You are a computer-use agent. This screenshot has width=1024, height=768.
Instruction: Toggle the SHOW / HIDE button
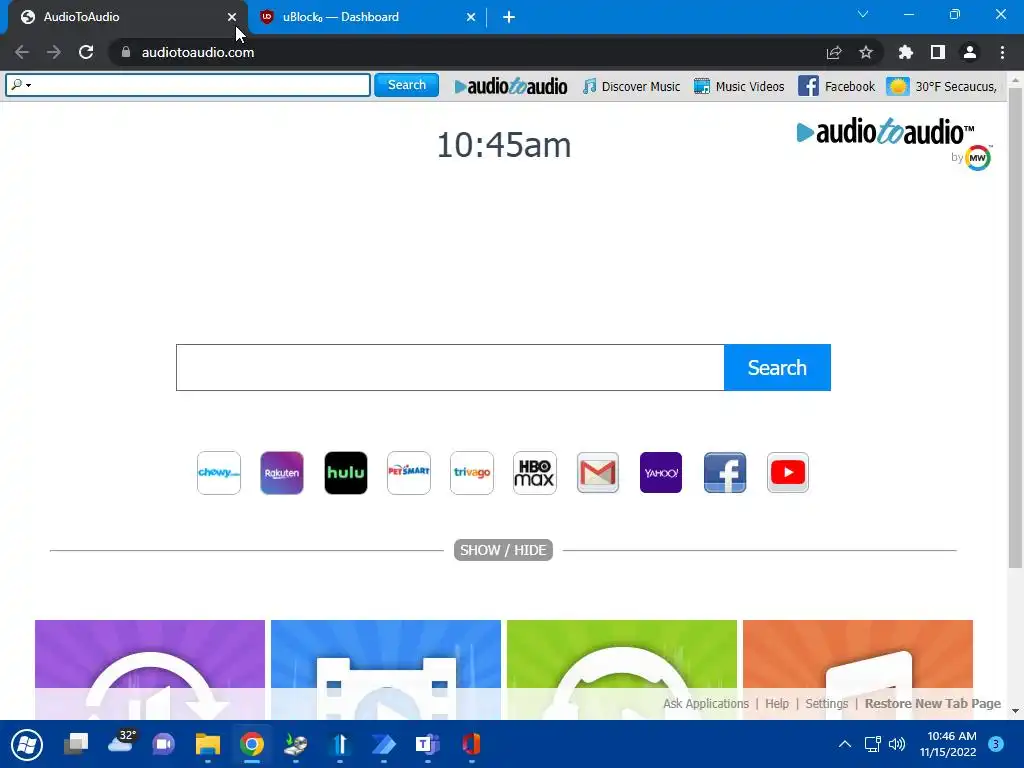coord(504,550)
